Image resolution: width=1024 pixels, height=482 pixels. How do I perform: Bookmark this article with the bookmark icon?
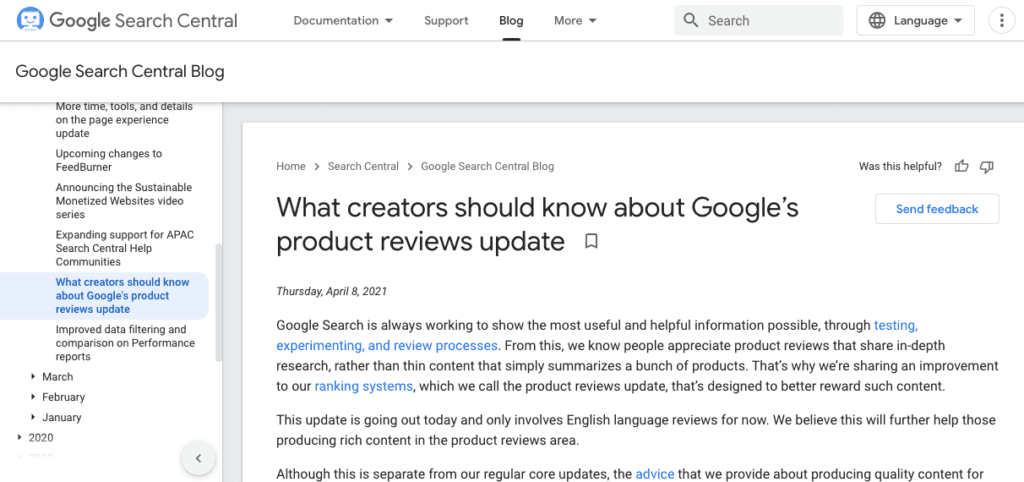pyautogui.click(x=591, y=242)
